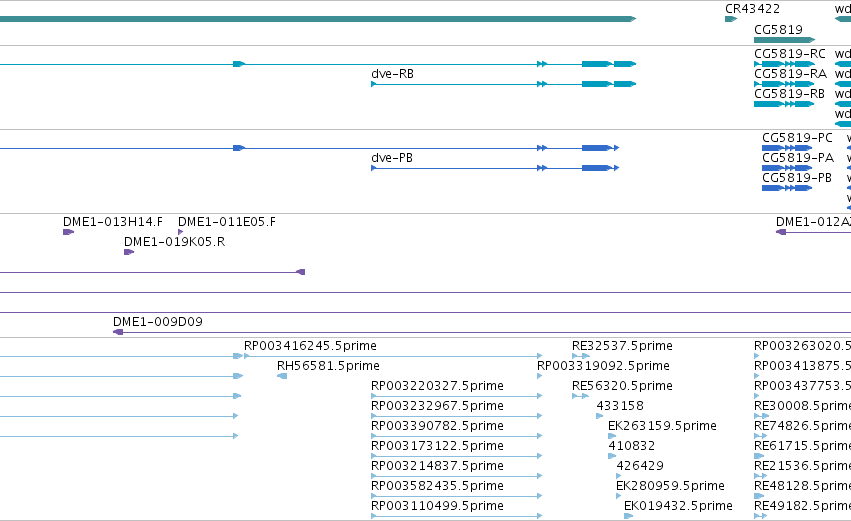Select the RP003110499.5prime alignment line
Screen dimensions: 851x521
tap(456, 516)
